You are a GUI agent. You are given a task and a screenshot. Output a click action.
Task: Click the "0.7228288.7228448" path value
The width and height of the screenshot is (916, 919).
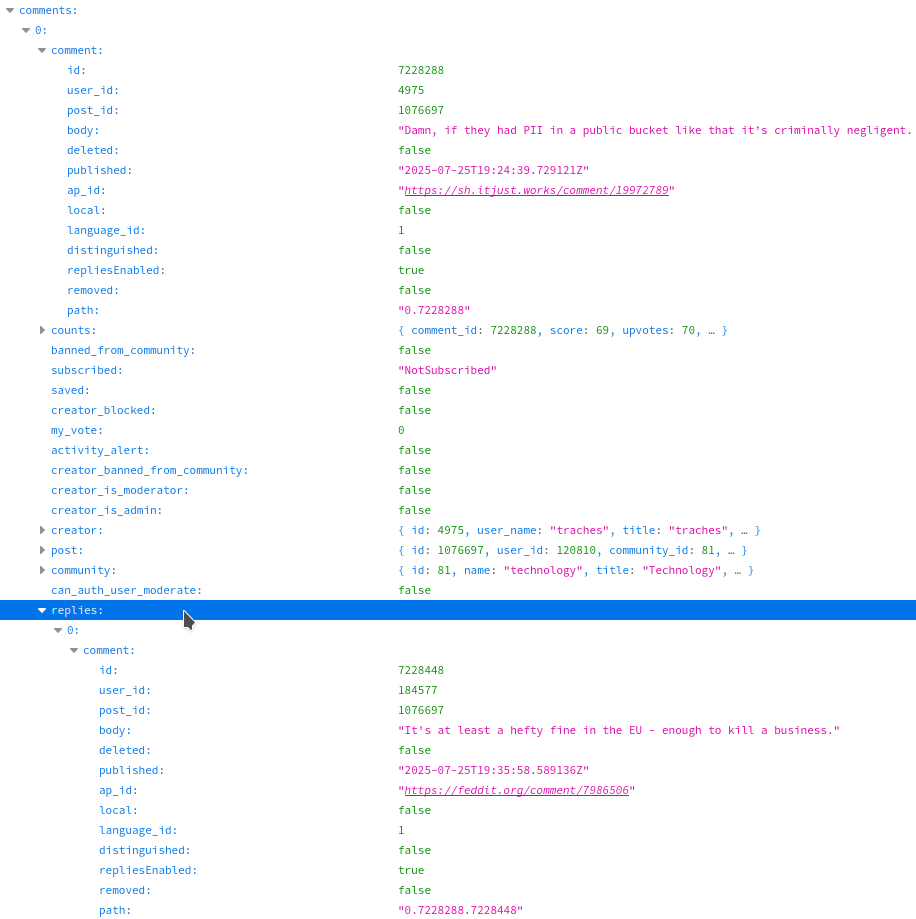click(460, 910)
